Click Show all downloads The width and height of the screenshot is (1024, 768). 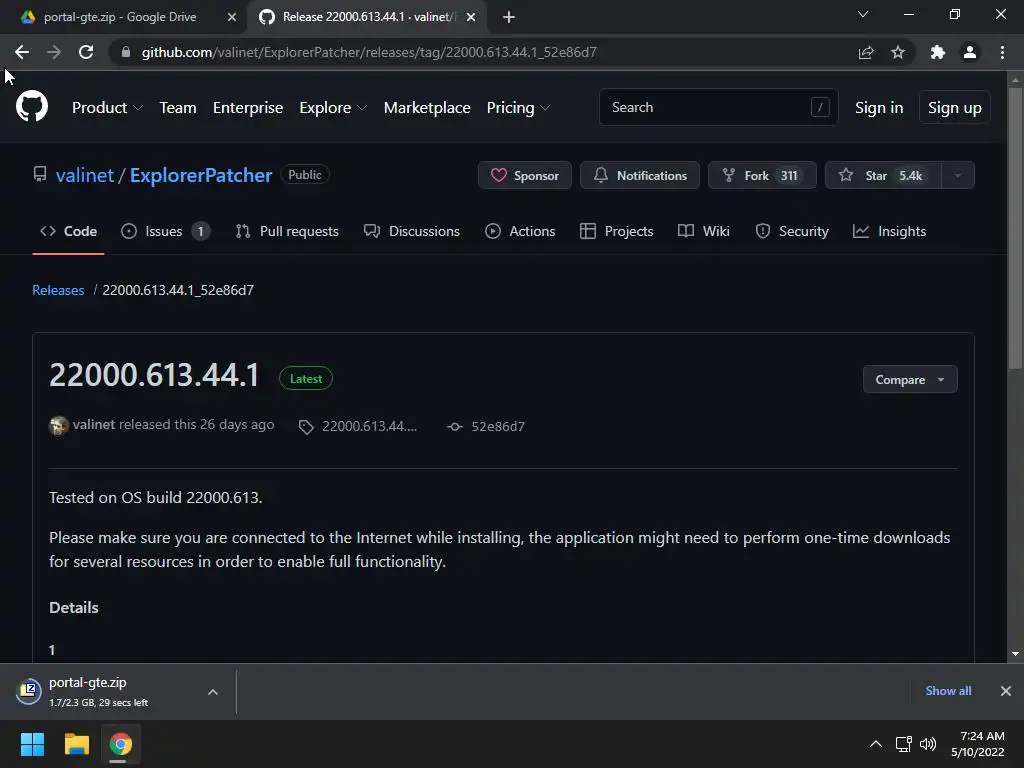tap(948, 691)
